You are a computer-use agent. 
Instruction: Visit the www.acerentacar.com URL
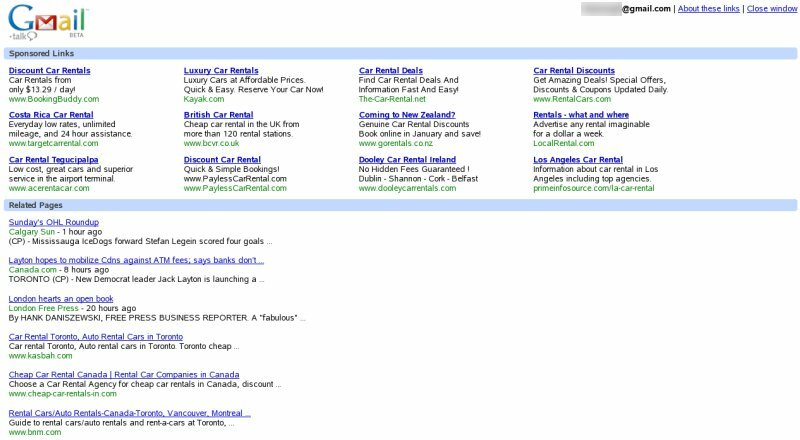click(49, 188)
